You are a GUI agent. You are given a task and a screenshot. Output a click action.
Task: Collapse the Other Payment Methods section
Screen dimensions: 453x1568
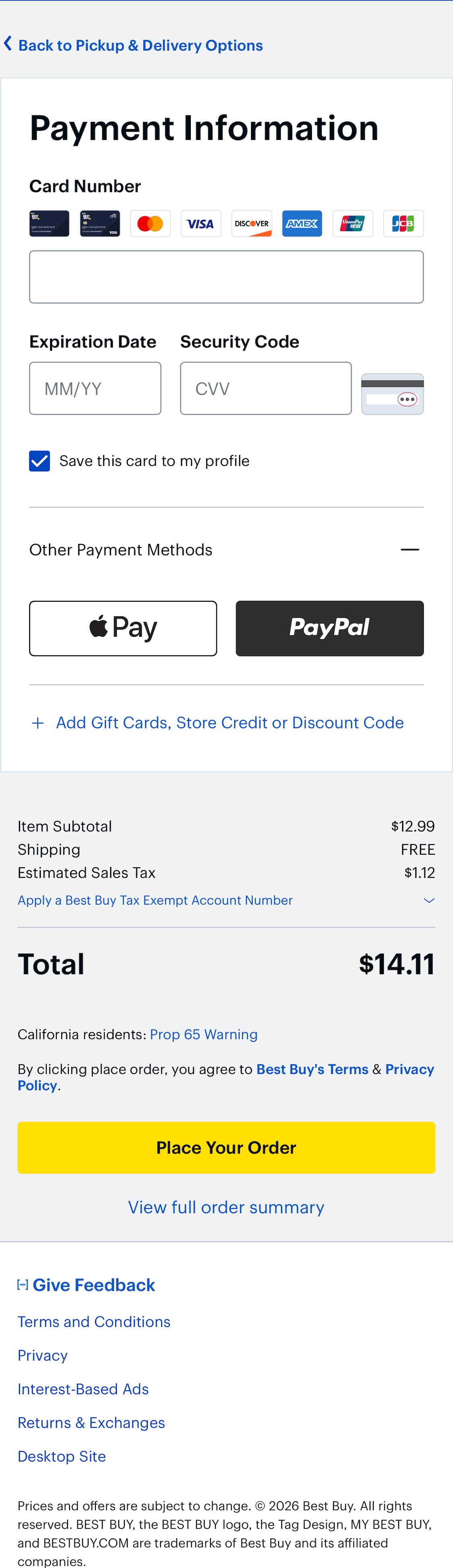point(410,549)
